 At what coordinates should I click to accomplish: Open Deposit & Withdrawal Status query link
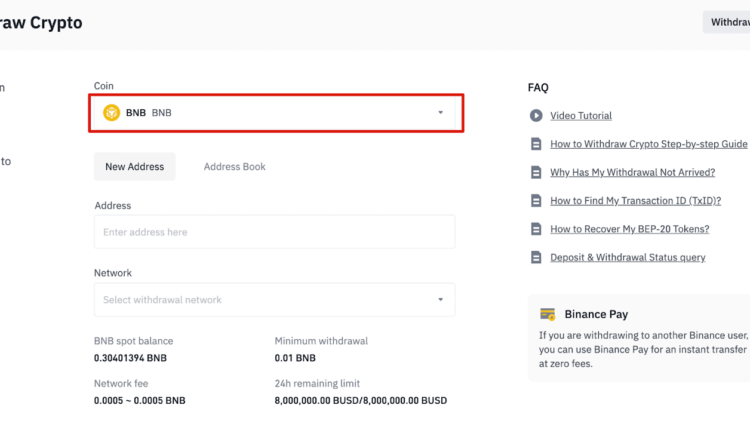pos(627,257)
